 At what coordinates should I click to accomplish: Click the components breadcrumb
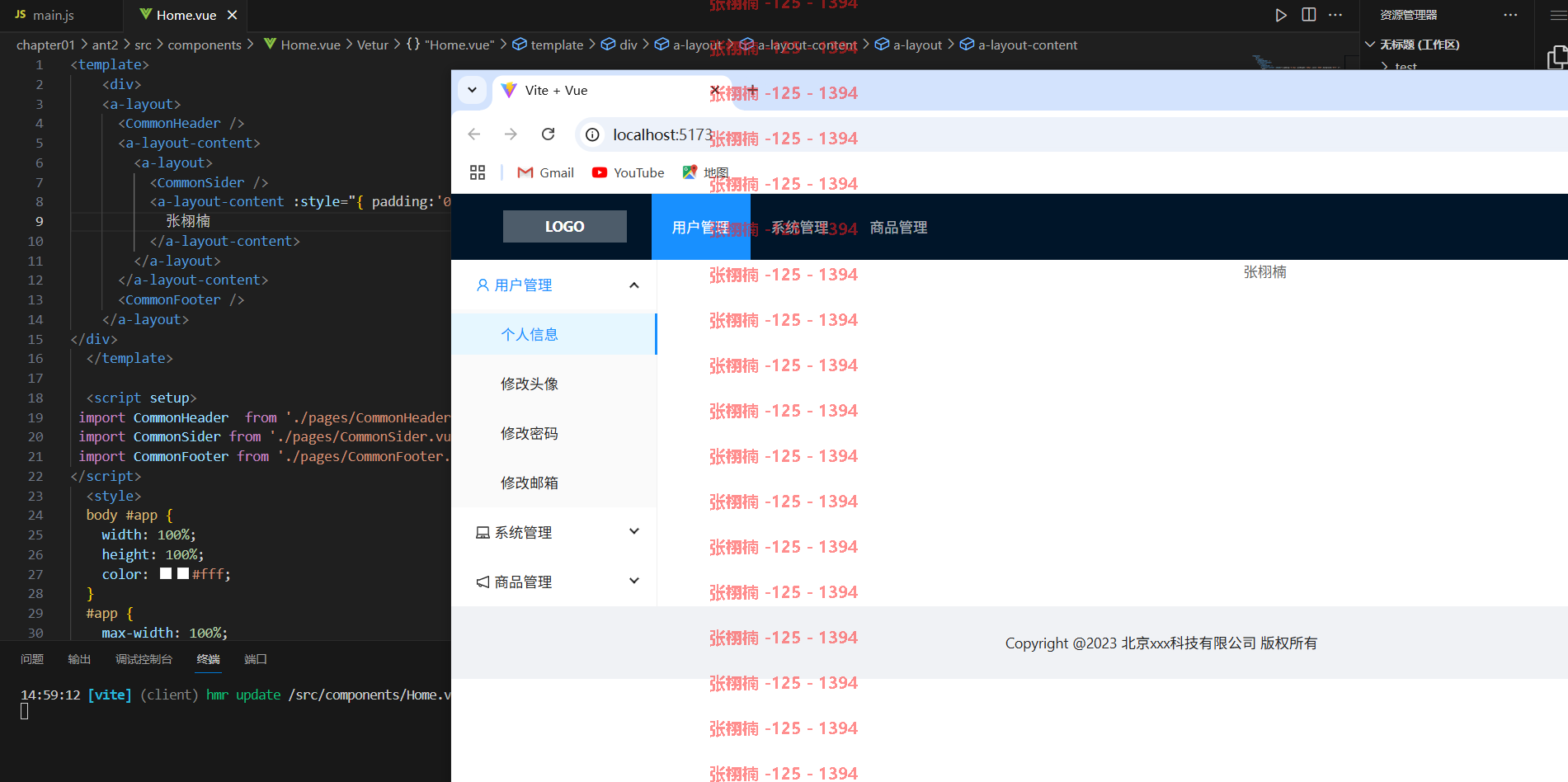205,45
